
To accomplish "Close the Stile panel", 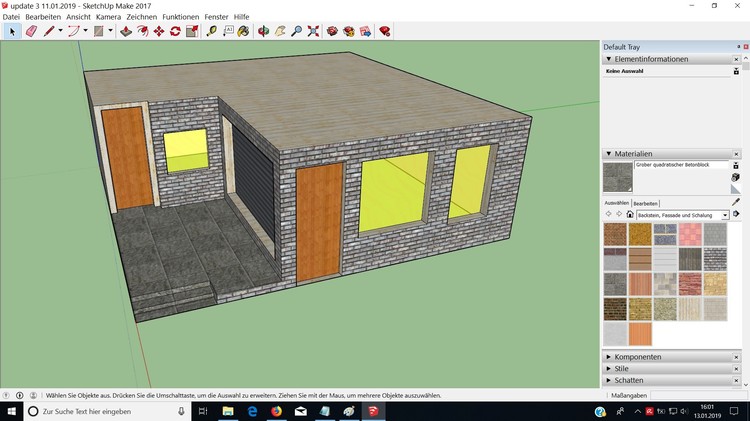I will 736,369.
